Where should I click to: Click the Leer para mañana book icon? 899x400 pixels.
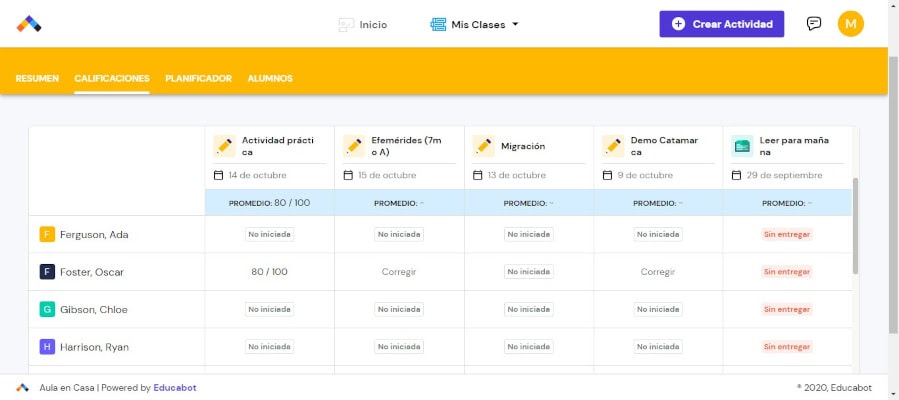[742, 146]
